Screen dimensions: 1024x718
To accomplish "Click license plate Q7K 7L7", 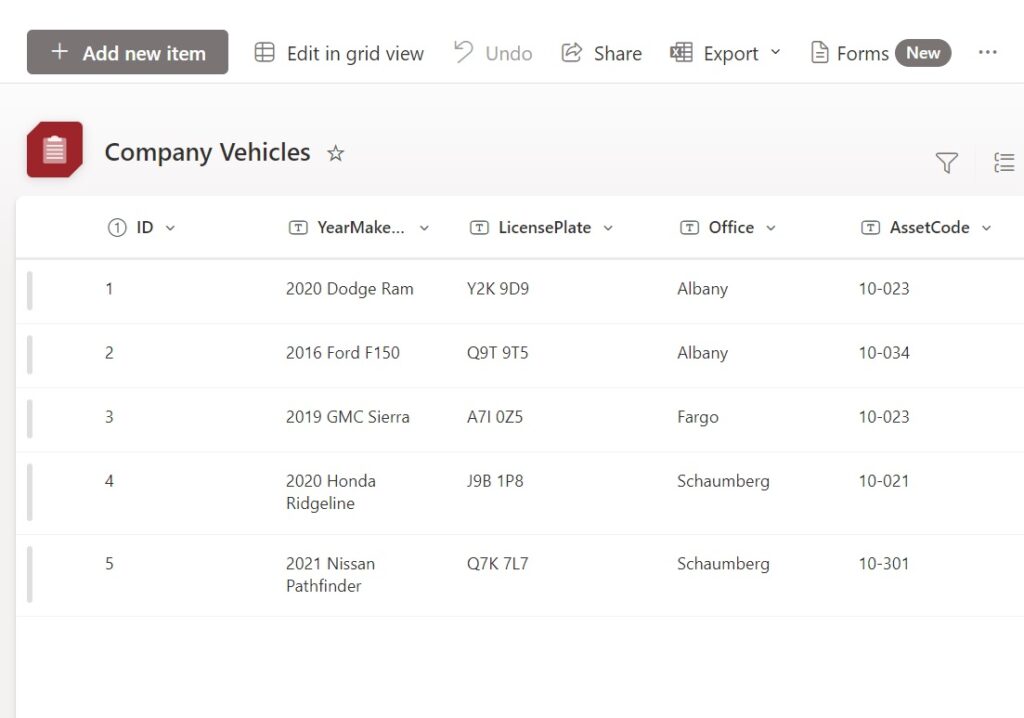I will [498, 563].
